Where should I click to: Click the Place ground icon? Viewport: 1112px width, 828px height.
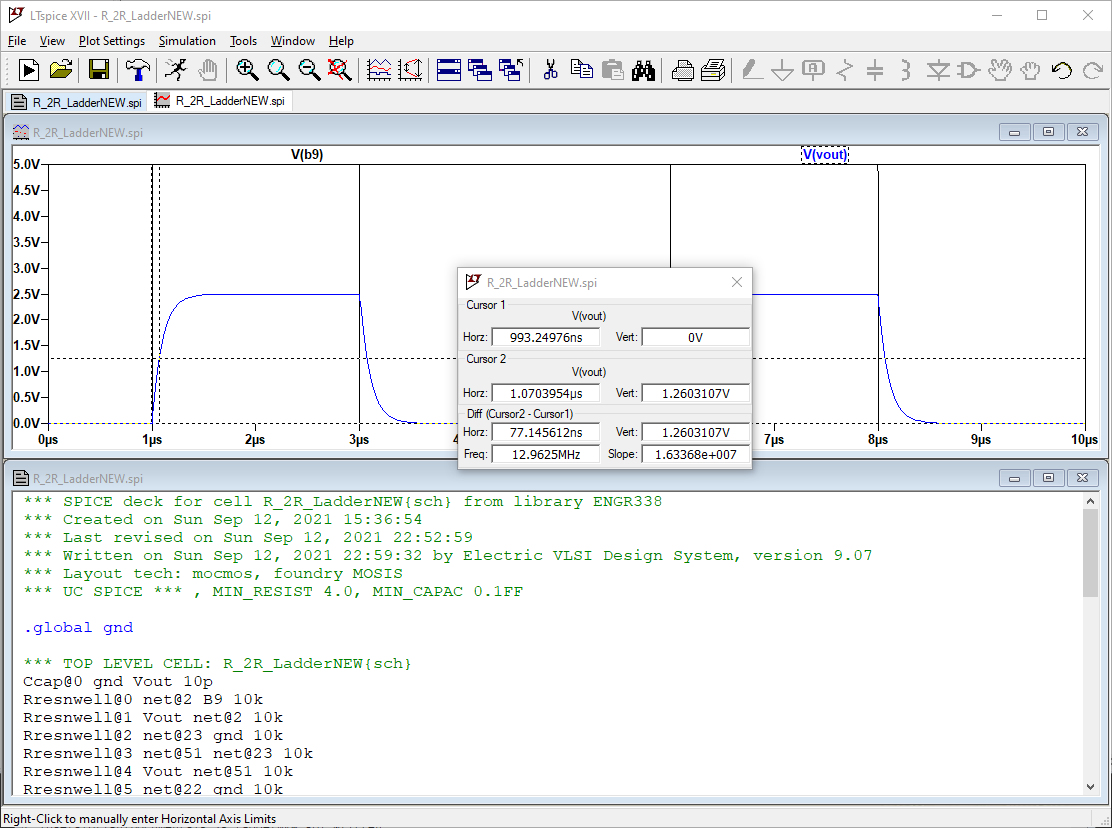[x=782, y=69]
